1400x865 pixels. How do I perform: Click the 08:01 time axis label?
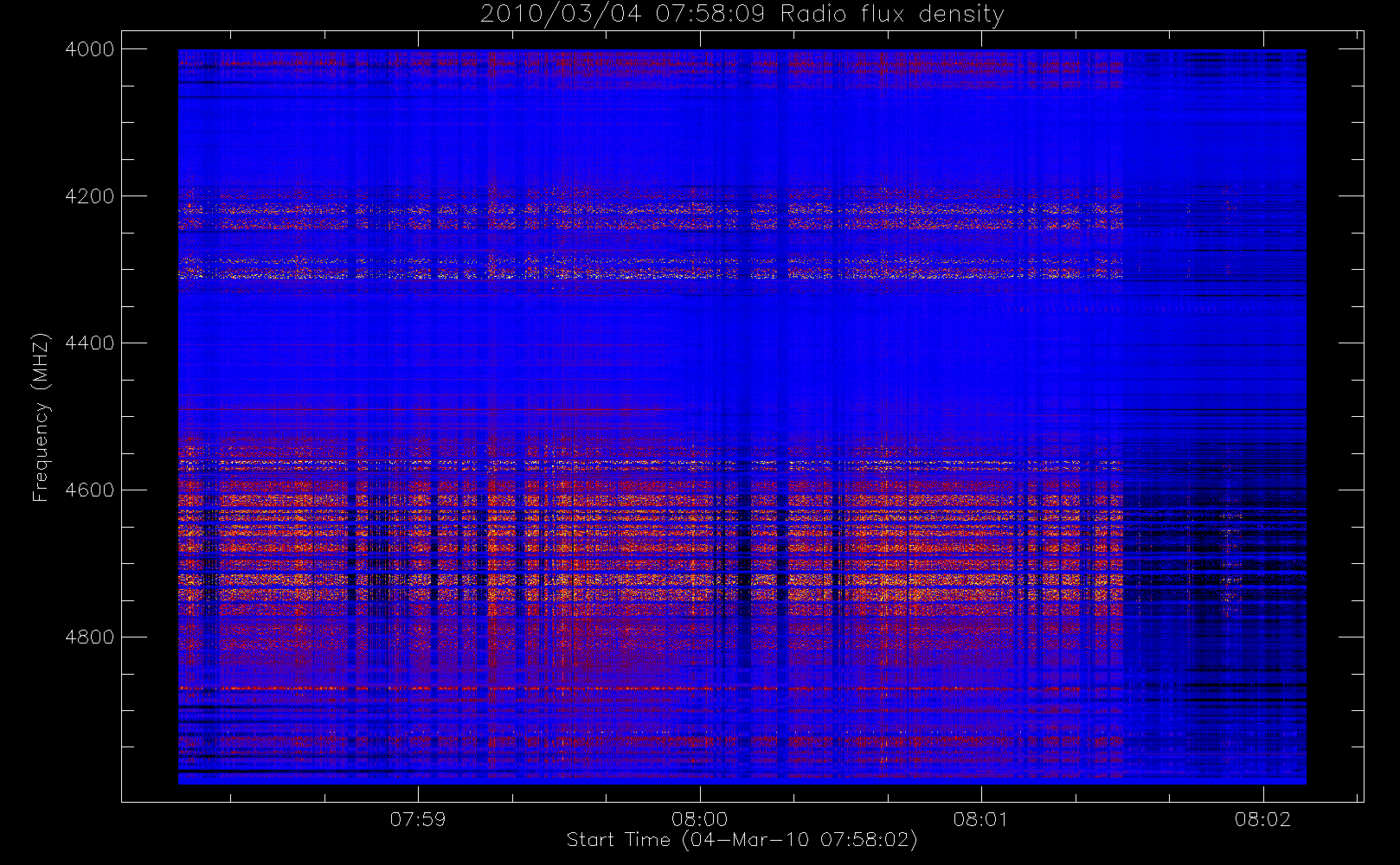pos(981,819)
